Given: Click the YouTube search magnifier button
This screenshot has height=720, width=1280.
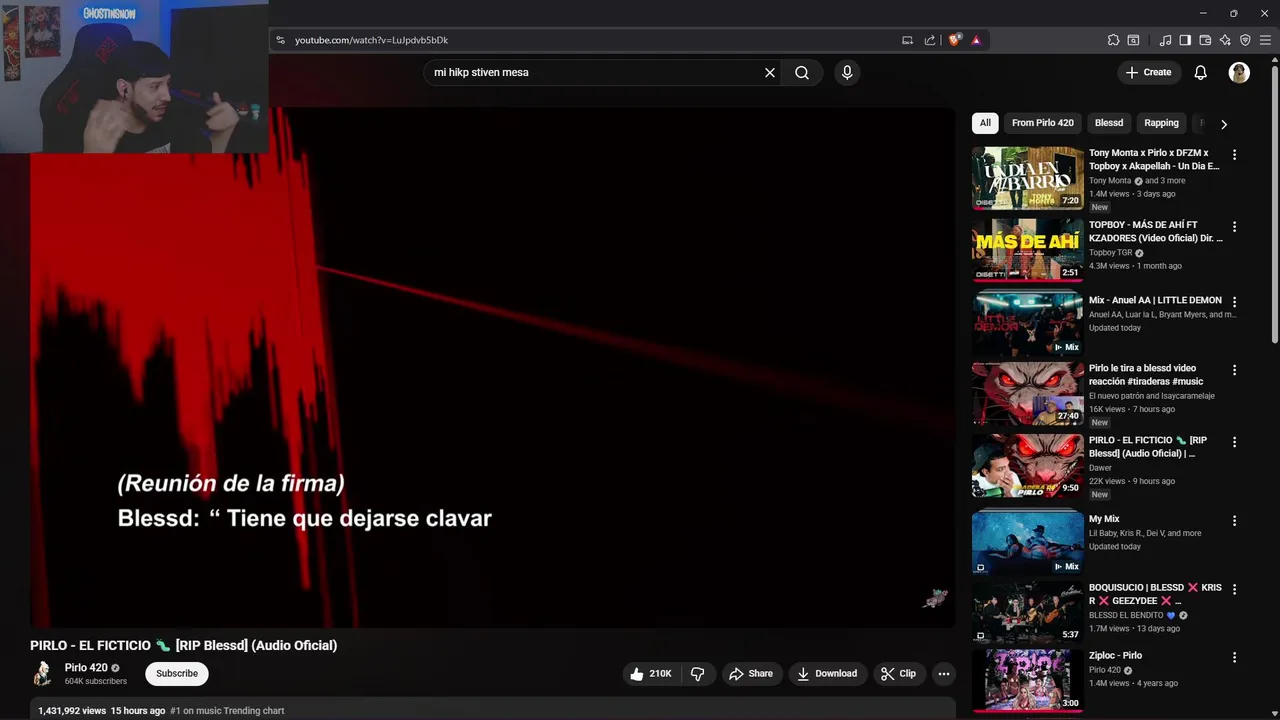Looking at the screenshot, I should coord(802,72).
